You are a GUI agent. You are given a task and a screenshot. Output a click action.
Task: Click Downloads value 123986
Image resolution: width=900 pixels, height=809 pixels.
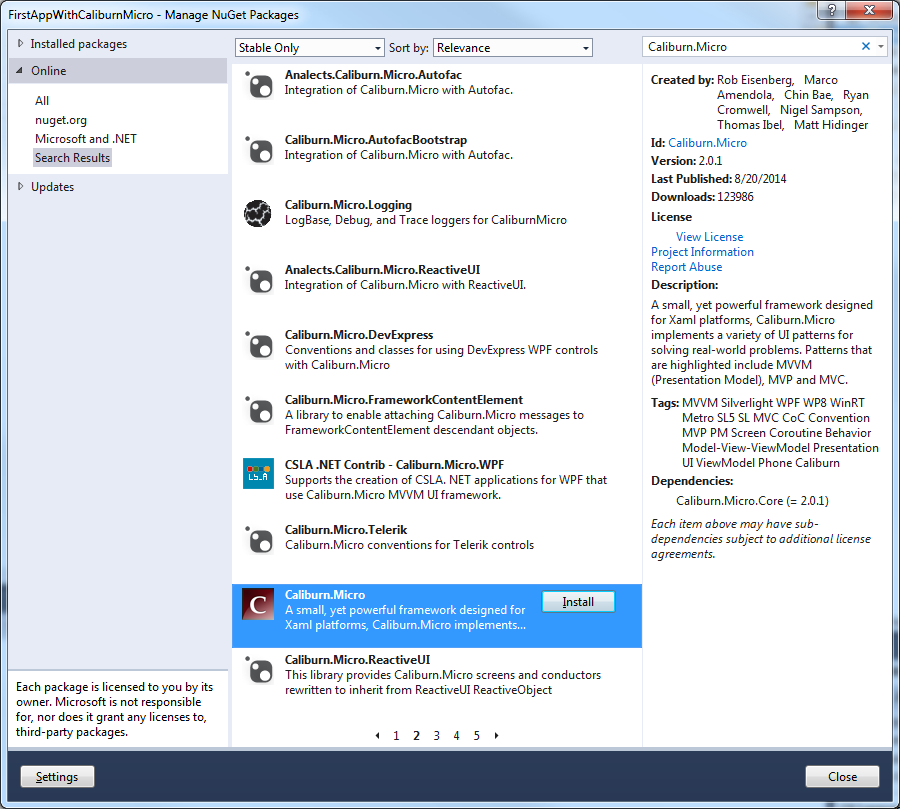(x=735, y=197)
